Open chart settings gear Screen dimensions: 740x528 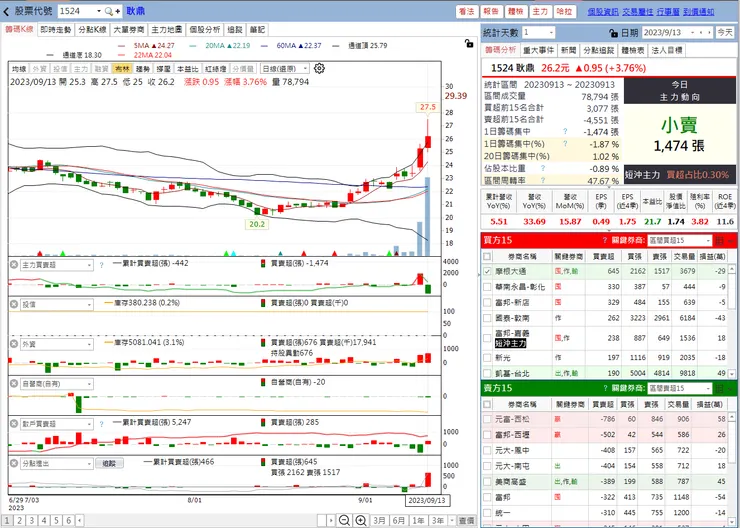click(x=320, y=68)
